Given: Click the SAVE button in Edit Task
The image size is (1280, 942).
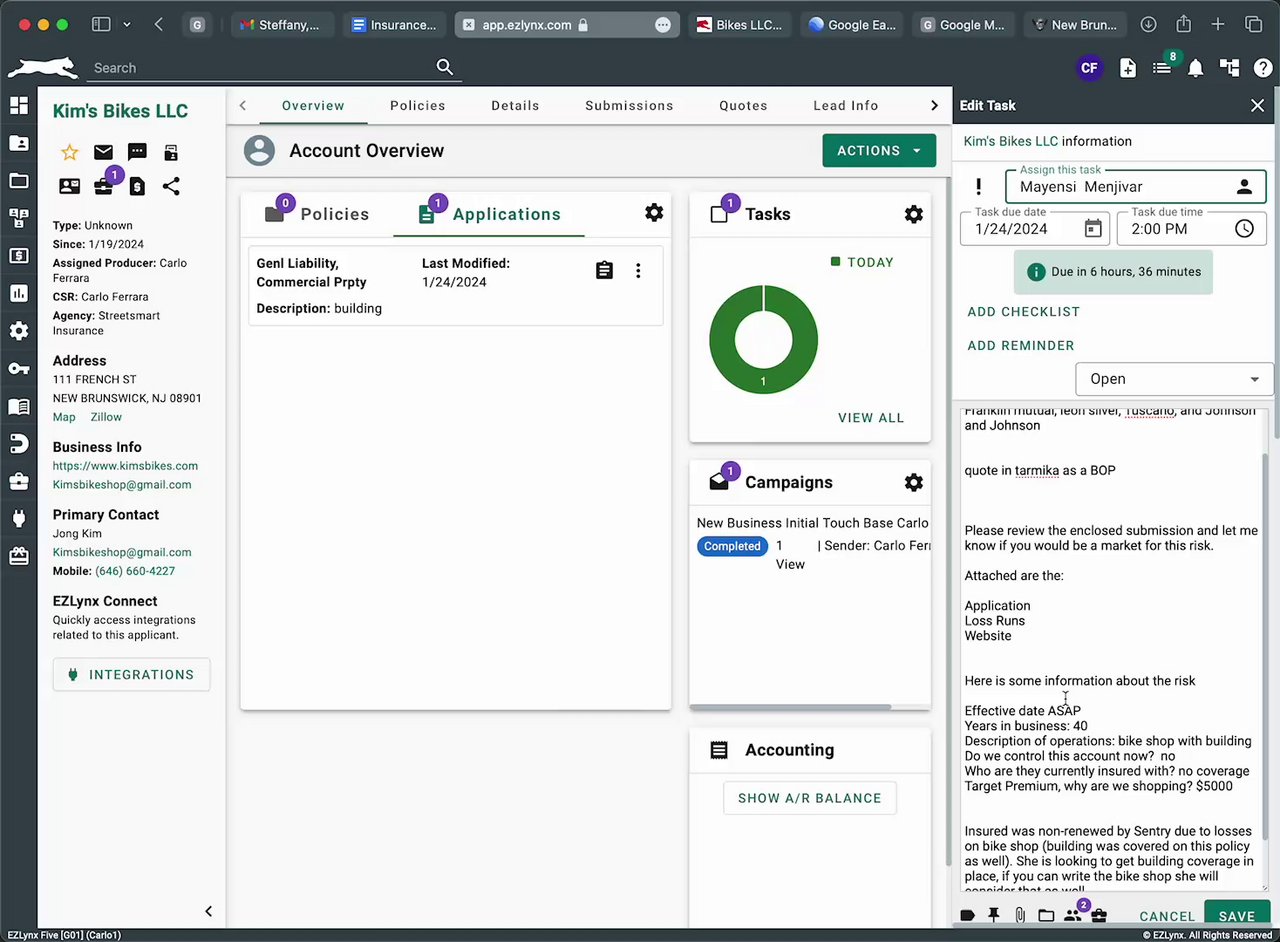Looking at the screenshot, I should [x=1236, y=916].
